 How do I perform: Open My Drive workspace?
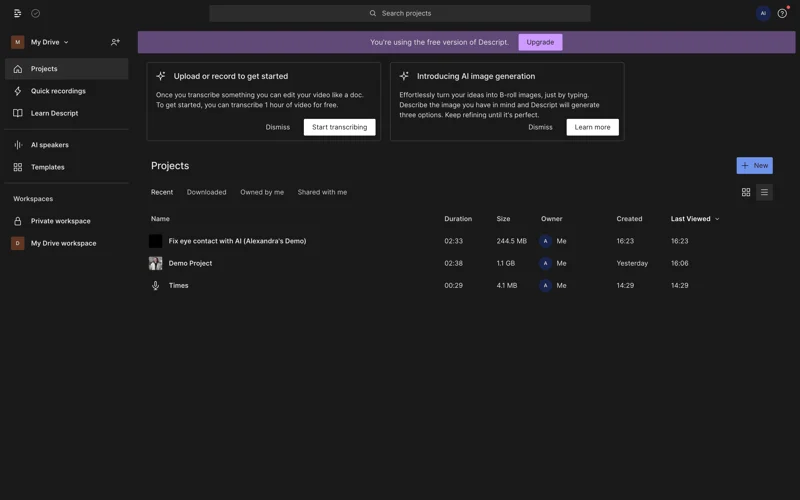pyautogui.click(x=66, y=243)
